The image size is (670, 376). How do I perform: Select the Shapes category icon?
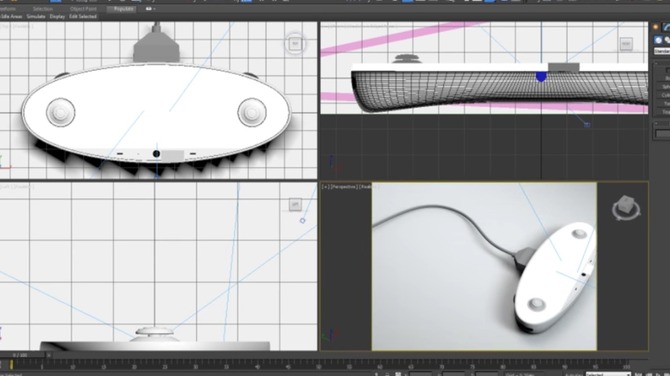(x=667, y=40)
